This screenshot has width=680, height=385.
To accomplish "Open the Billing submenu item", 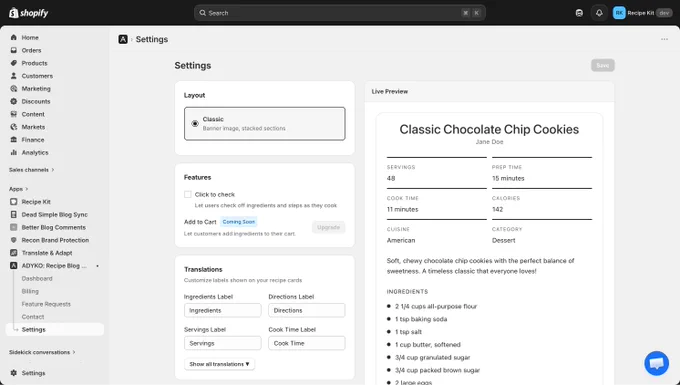I will pyautogui.click(x=30, y=291).
